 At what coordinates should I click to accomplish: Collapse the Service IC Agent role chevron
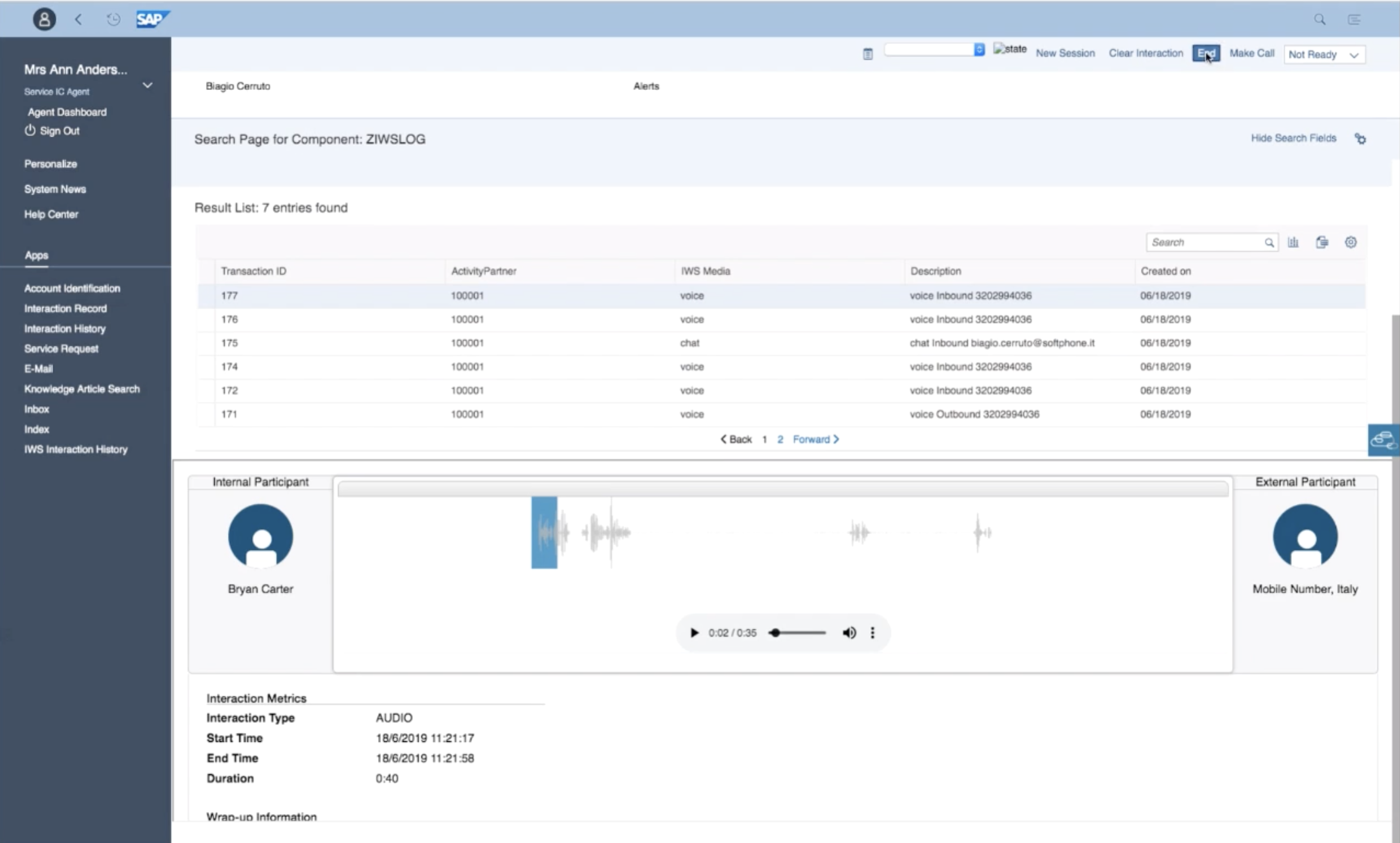(x=147, y=86)
